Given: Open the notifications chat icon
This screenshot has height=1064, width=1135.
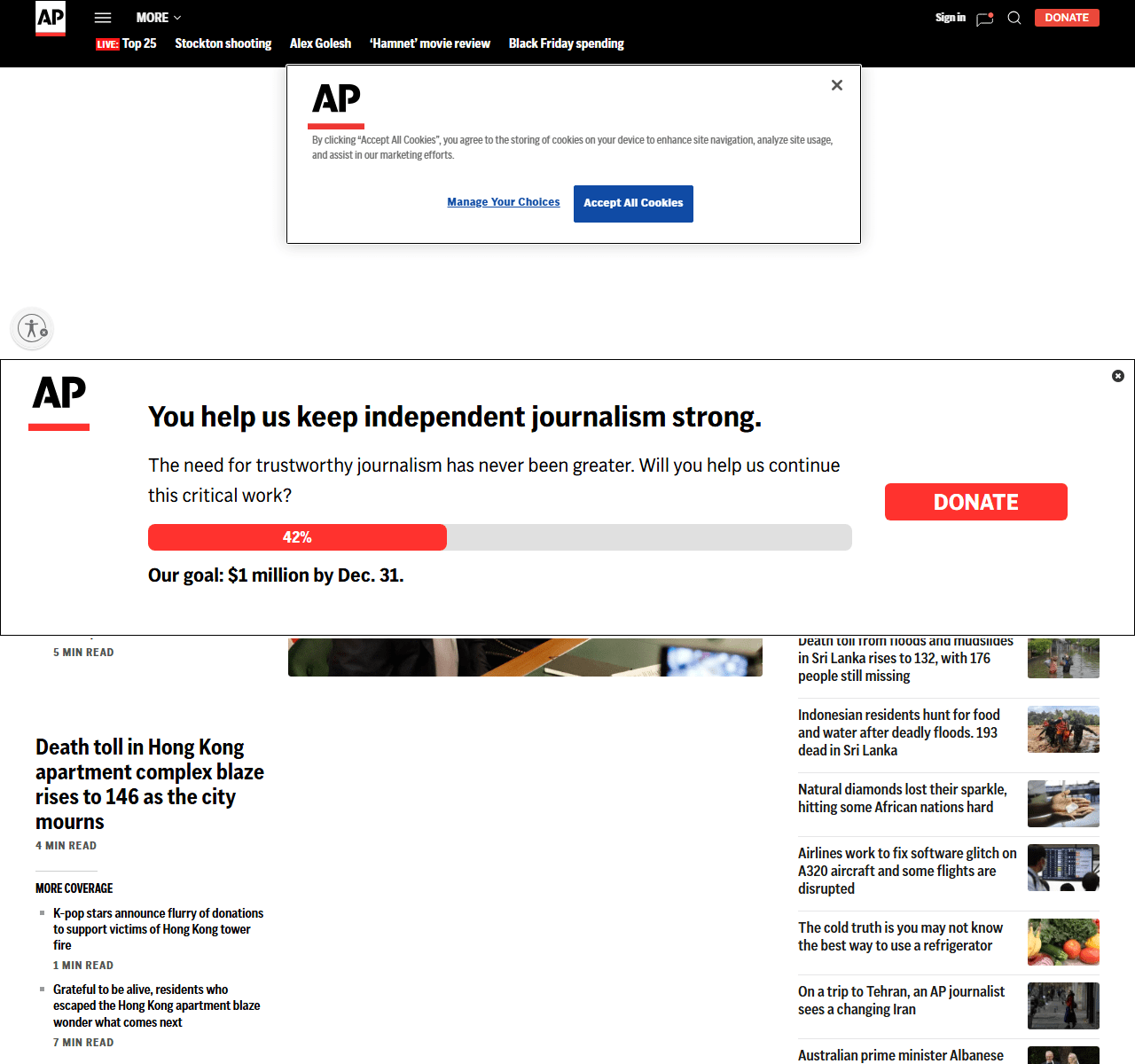Looking at the screenshot, I should [x=984, y=19].
